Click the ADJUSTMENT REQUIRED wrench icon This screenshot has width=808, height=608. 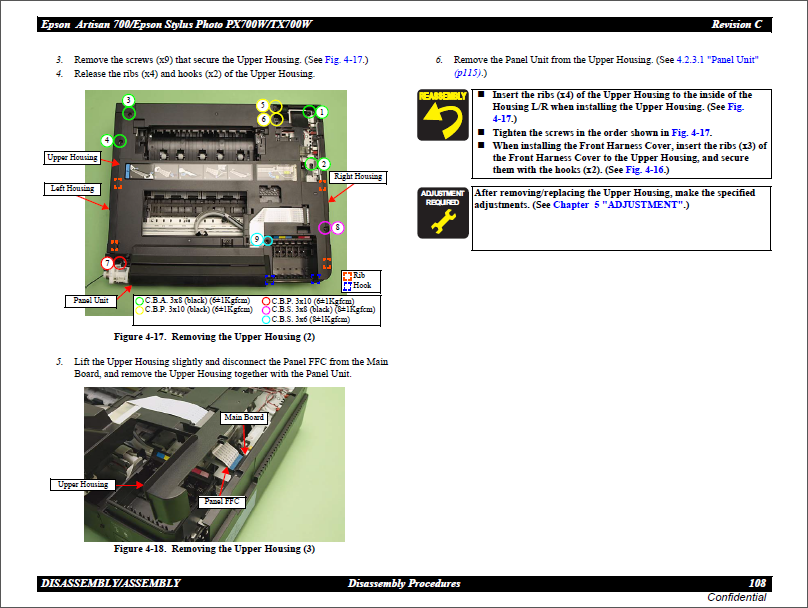(x=442, y=211)
